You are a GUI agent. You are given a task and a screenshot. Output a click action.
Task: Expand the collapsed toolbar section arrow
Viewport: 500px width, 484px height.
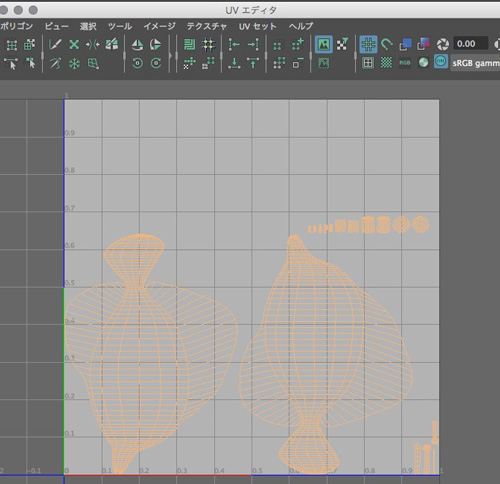point(170,55)
